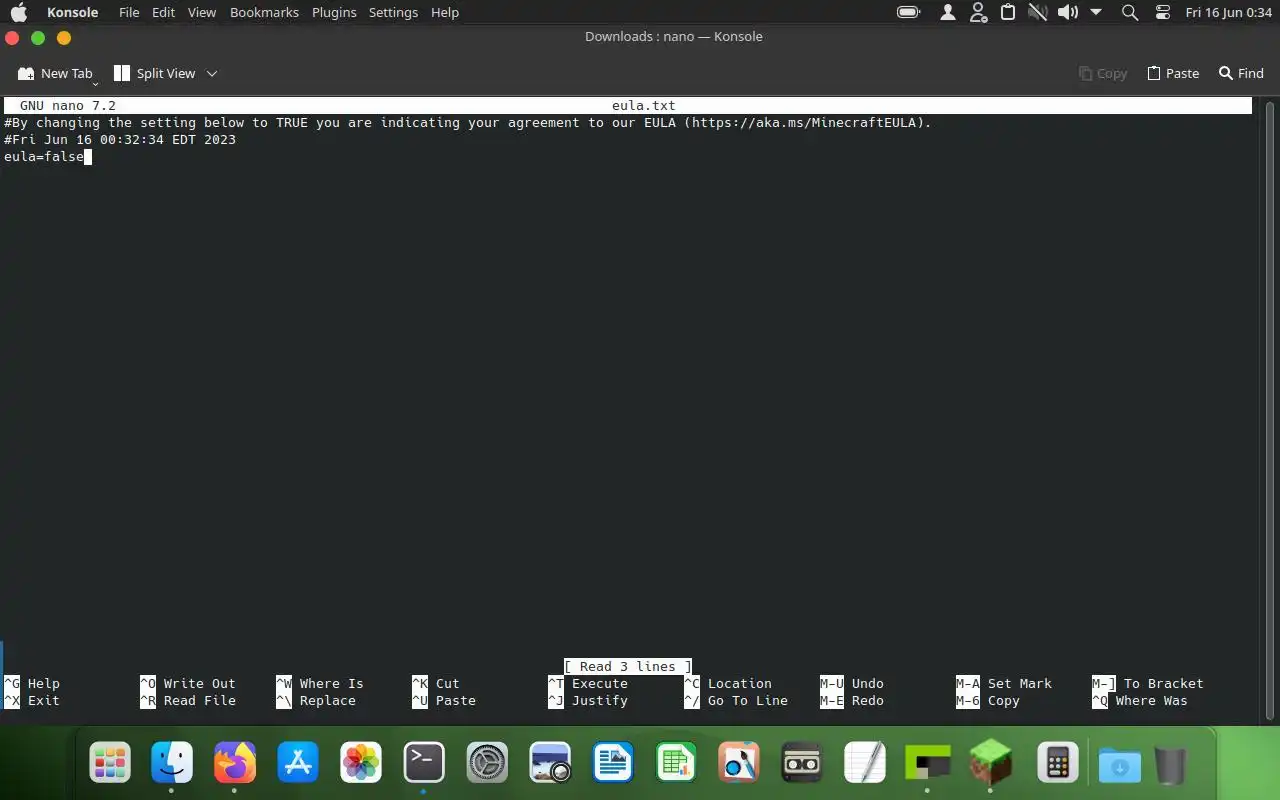Viewport: 1280px width, 800px height.
Task: Click the ^C Location shortcut
Action: pyautogui.click(x=728, y=683)
